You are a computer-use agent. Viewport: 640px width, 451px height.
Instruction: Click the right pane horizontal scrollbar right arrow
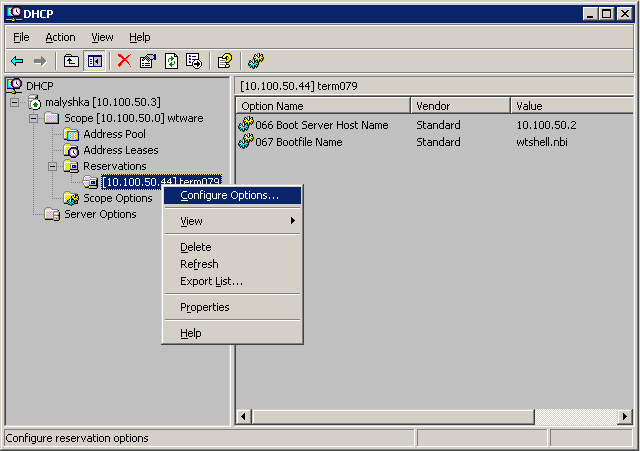(x=624, y=415)
